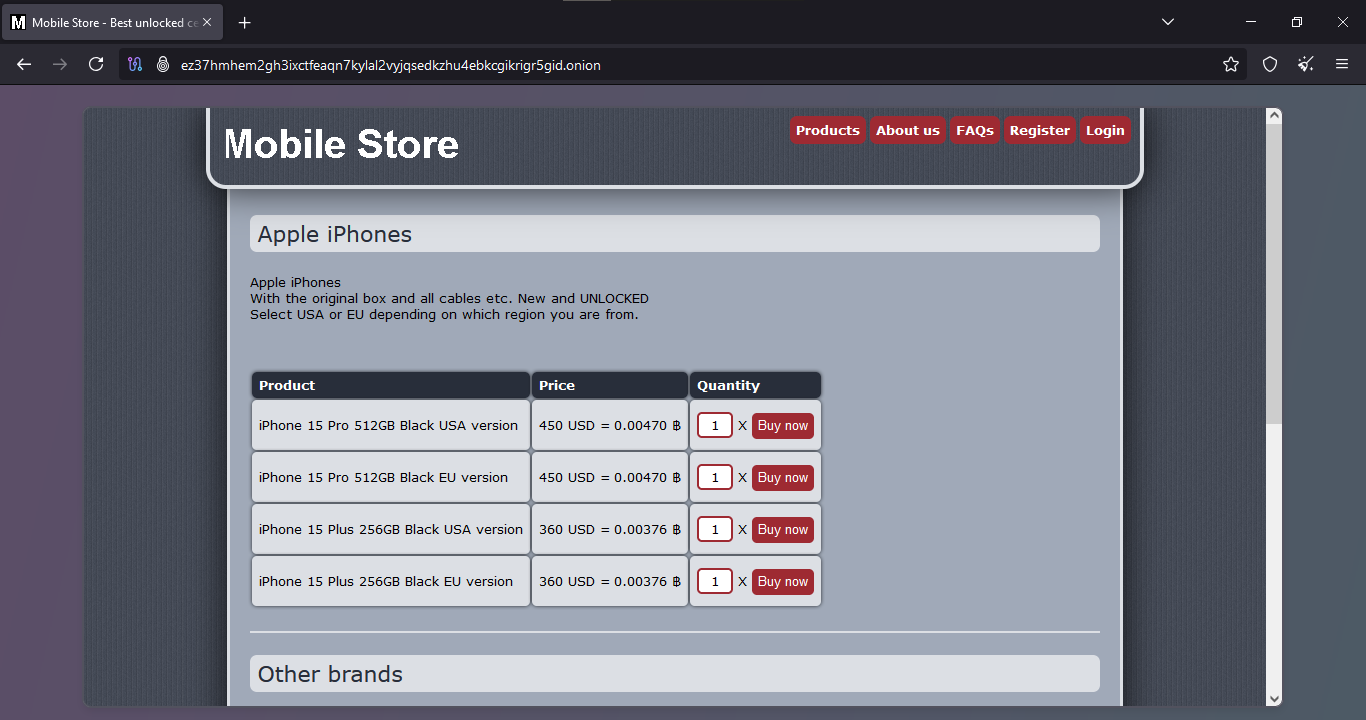
Task: Open the Products menu item
Action: [x=828, y=130]
